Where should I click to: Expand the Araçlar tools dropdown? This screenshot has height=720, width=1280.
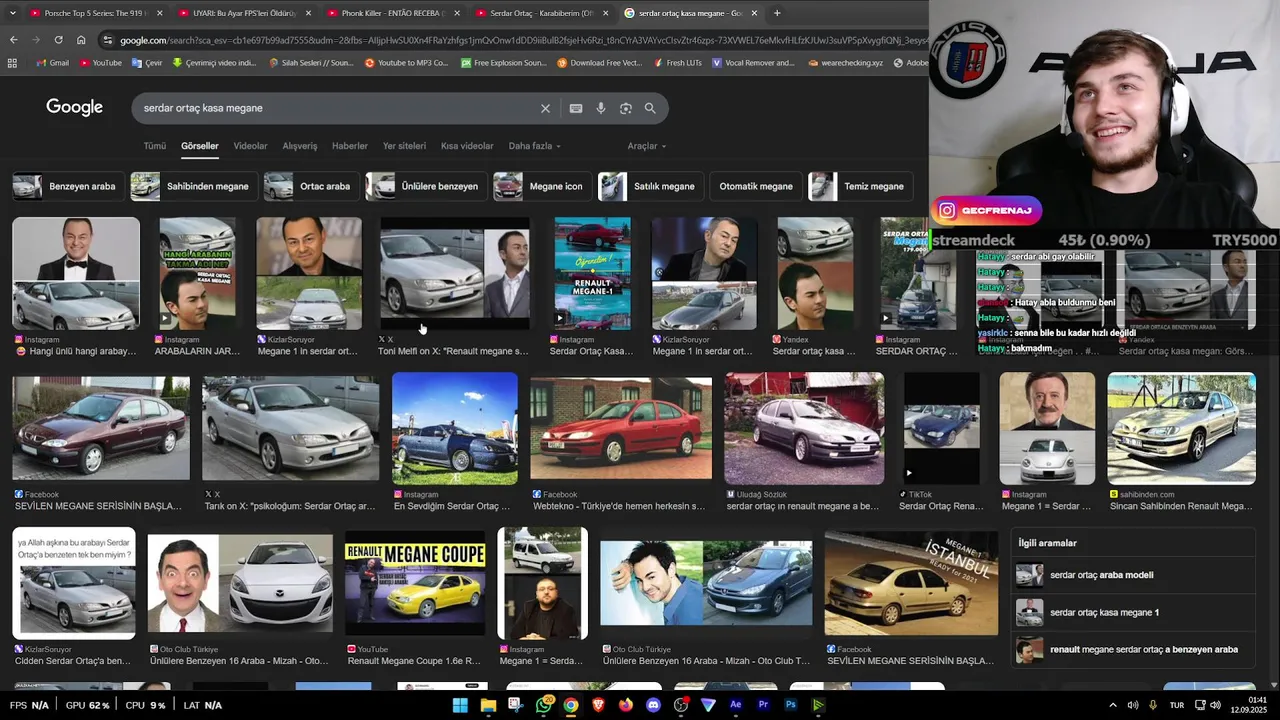tap(646, 146)
